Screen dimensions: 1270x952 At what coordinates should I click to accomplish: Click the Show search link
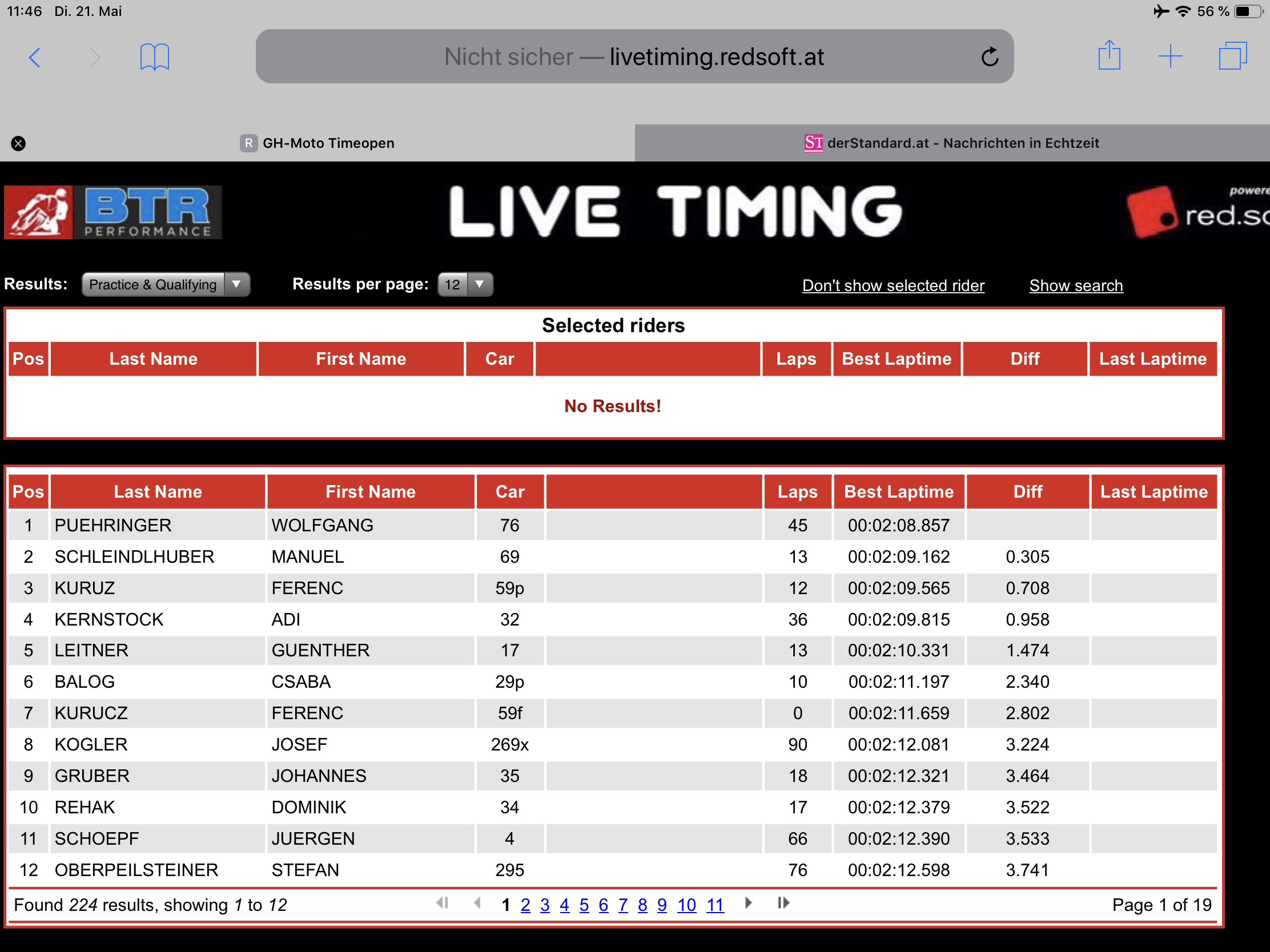click(x=1075, y=286)
